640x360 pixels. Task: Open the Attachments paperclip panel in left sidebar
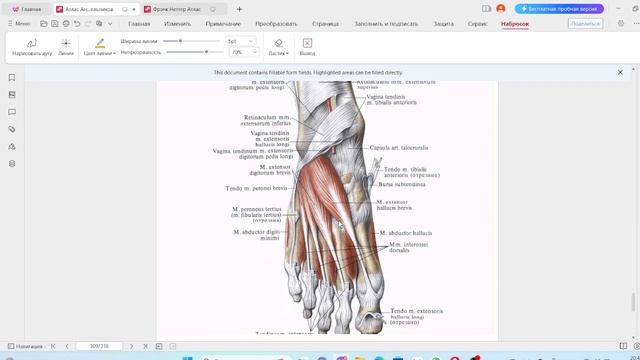point(12,129)
